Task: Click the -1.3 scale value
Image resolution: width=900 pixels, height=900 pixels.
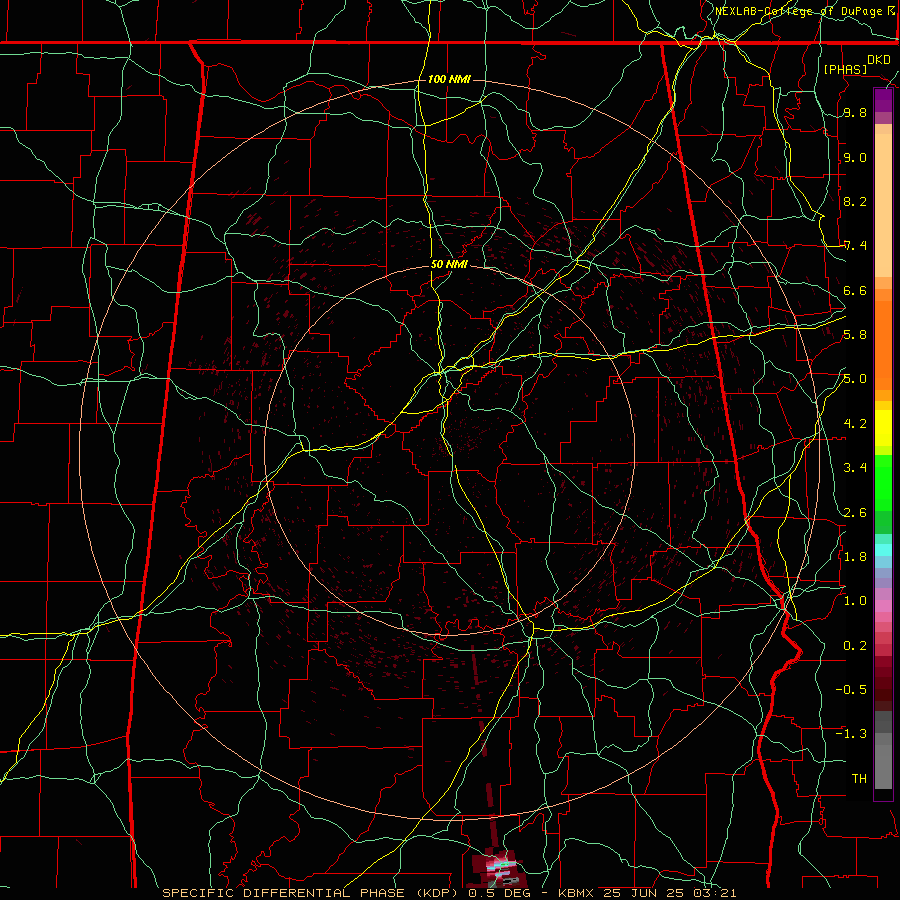Action: point(851,734)
